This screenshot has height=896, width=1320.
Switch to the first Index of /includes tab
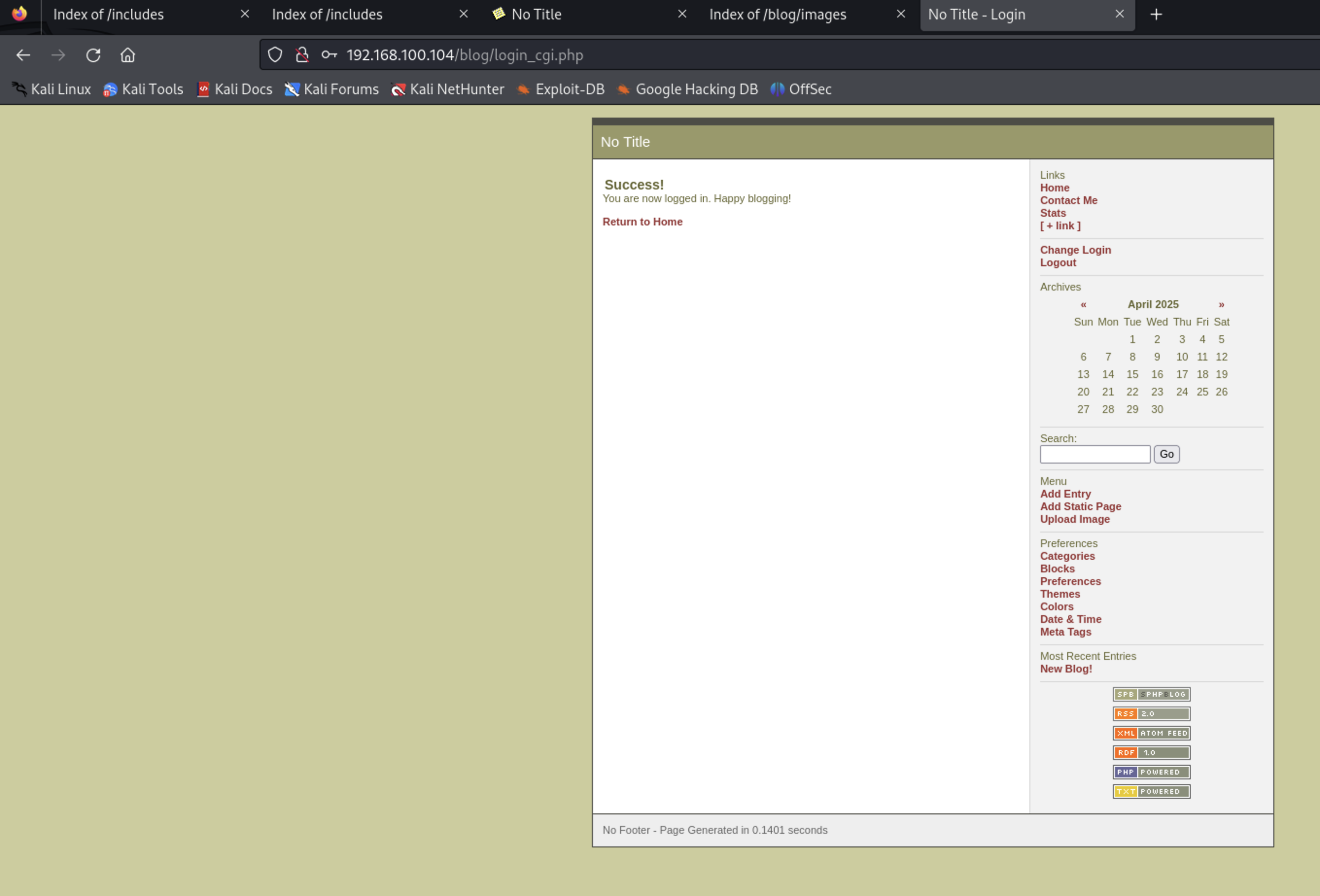[108, 14]
